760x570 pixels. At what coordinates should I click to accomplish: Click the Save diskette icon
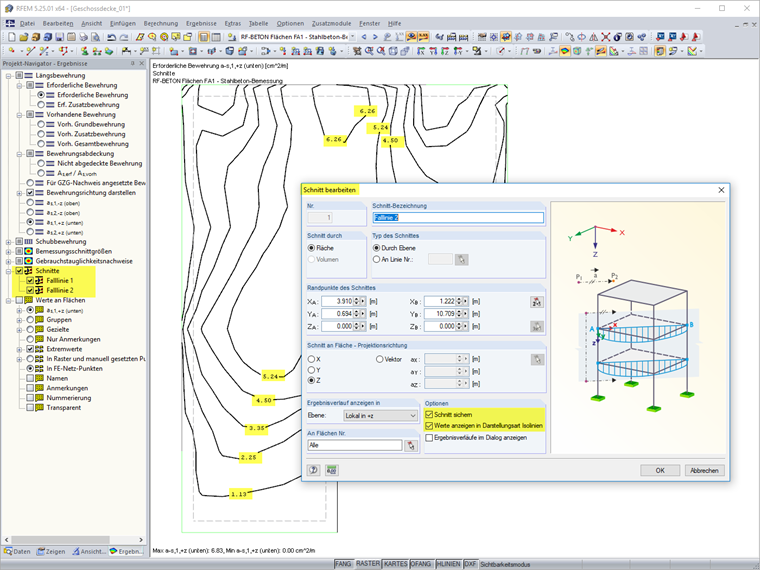click(59, 37)
